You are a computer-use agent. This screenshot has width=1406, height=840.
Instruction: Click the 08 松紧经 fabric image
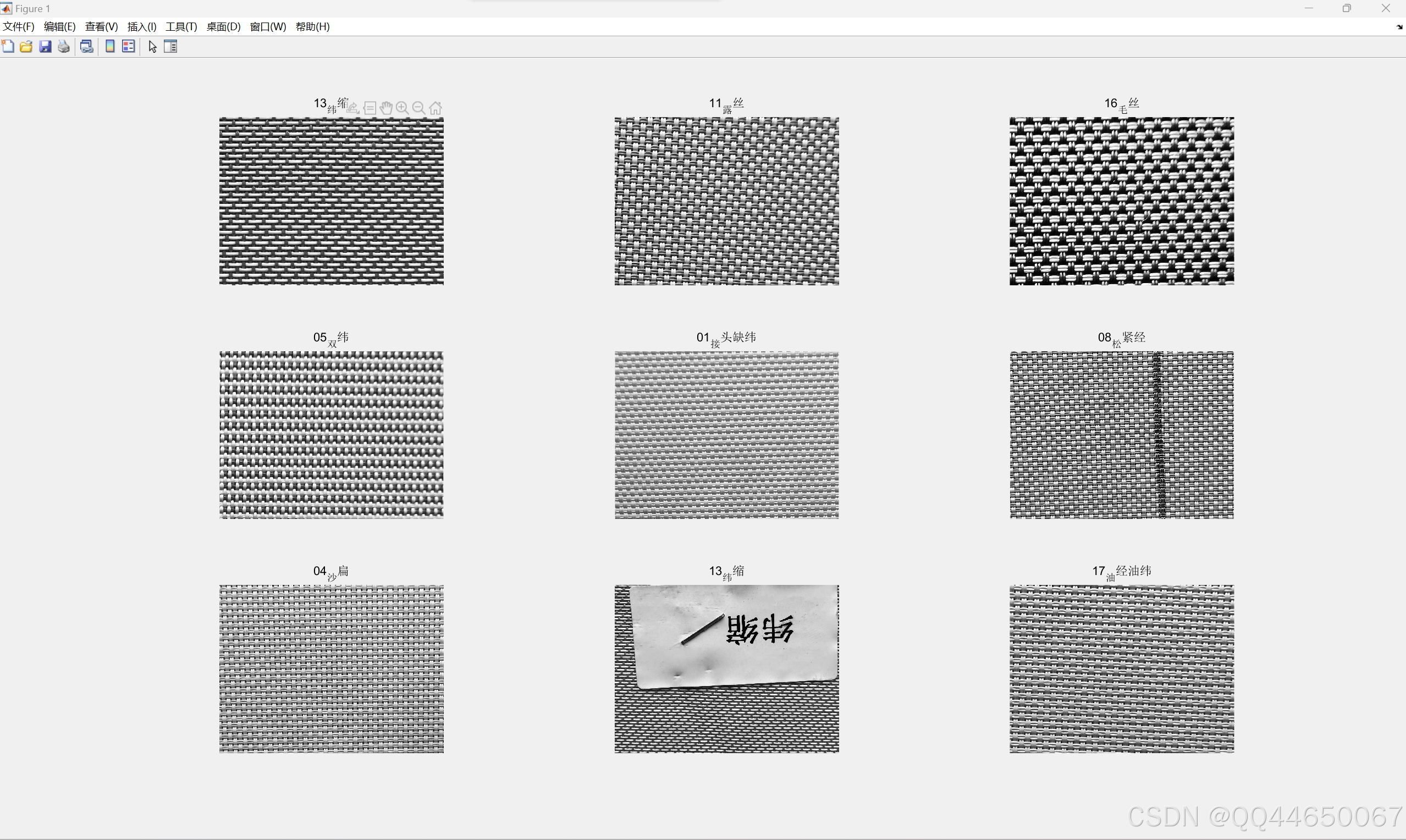point(1121,435)
